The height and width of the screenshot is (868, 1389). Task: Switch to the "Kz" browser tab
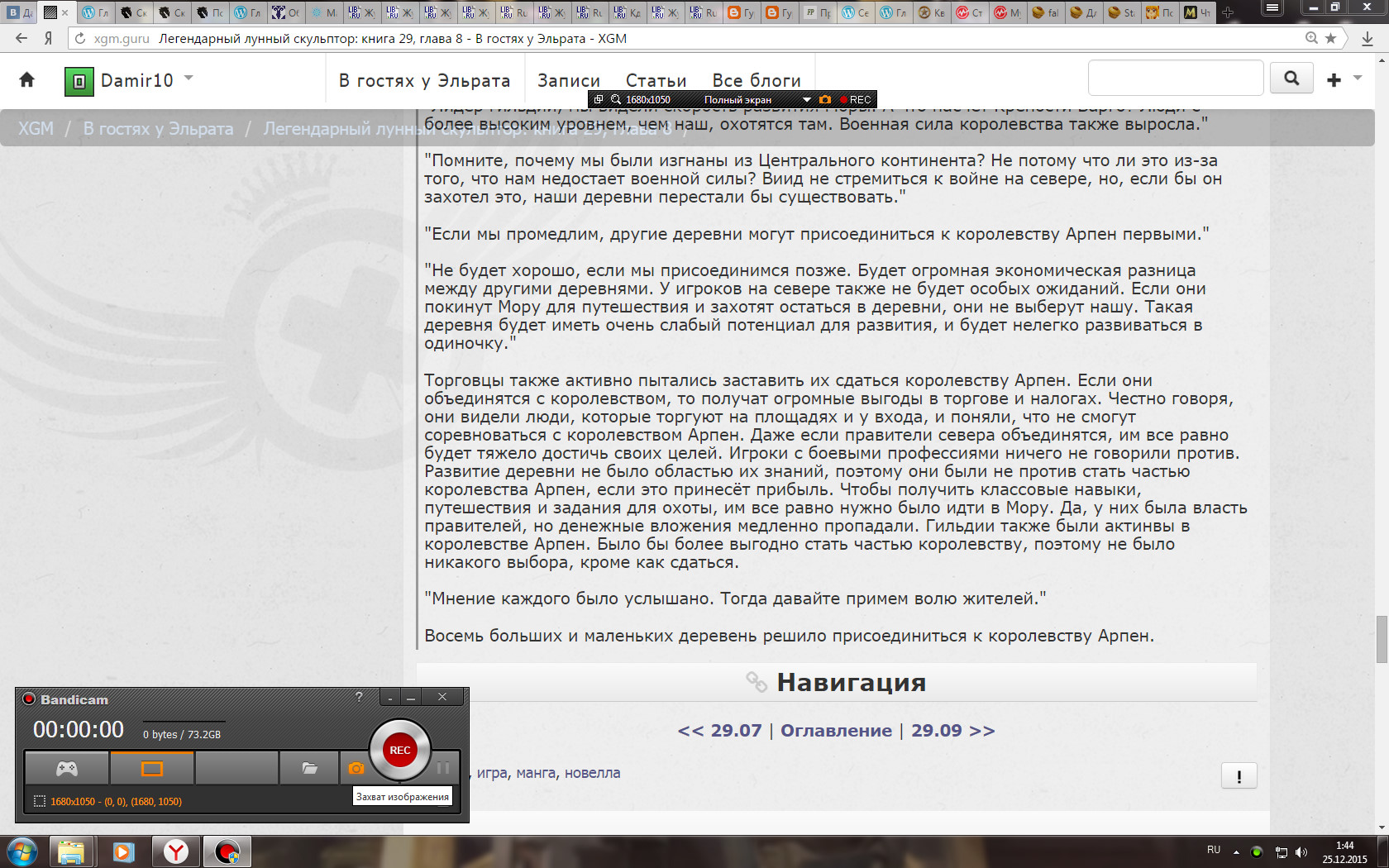628,12
